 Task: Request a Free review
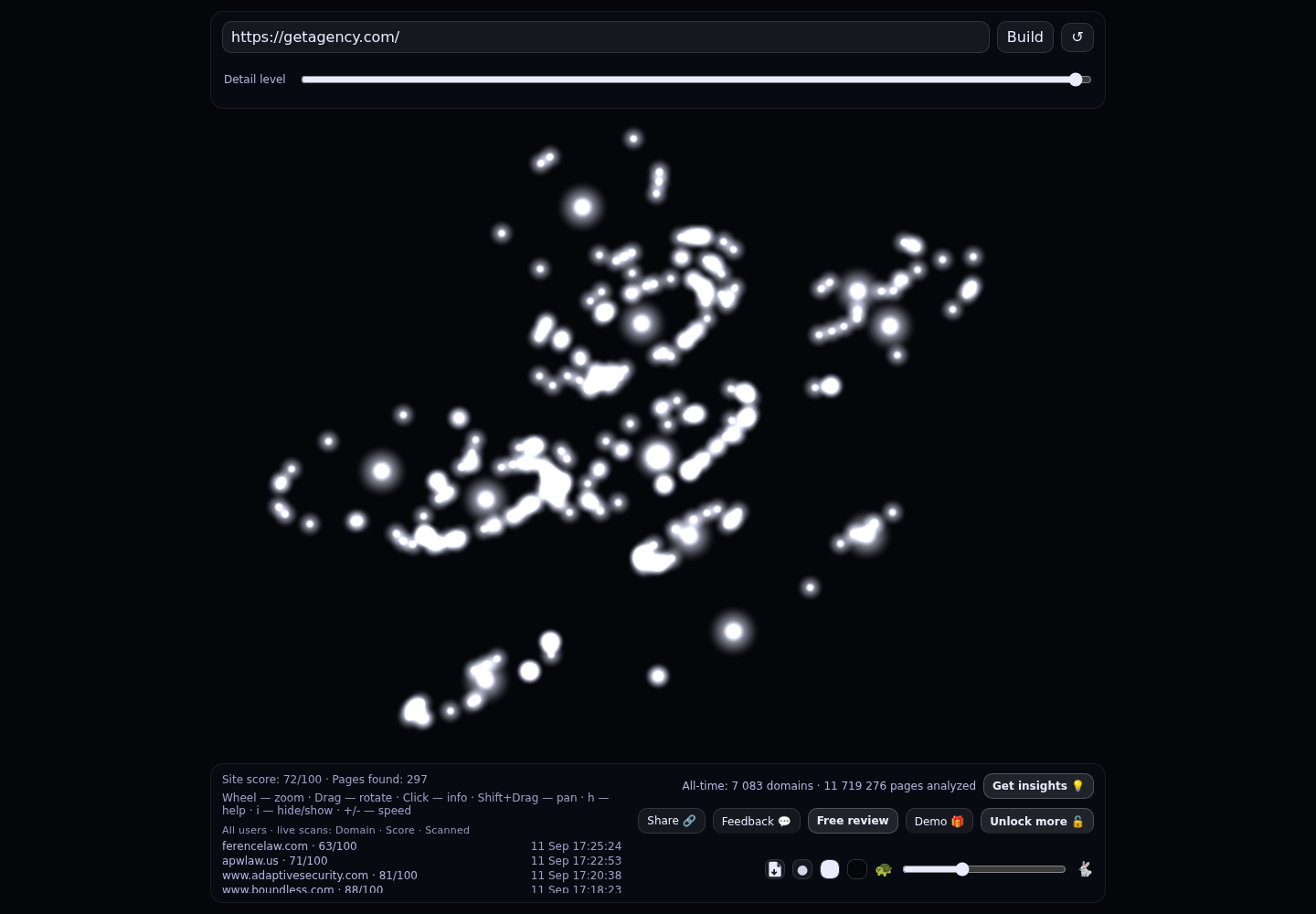tap(853, 821)
